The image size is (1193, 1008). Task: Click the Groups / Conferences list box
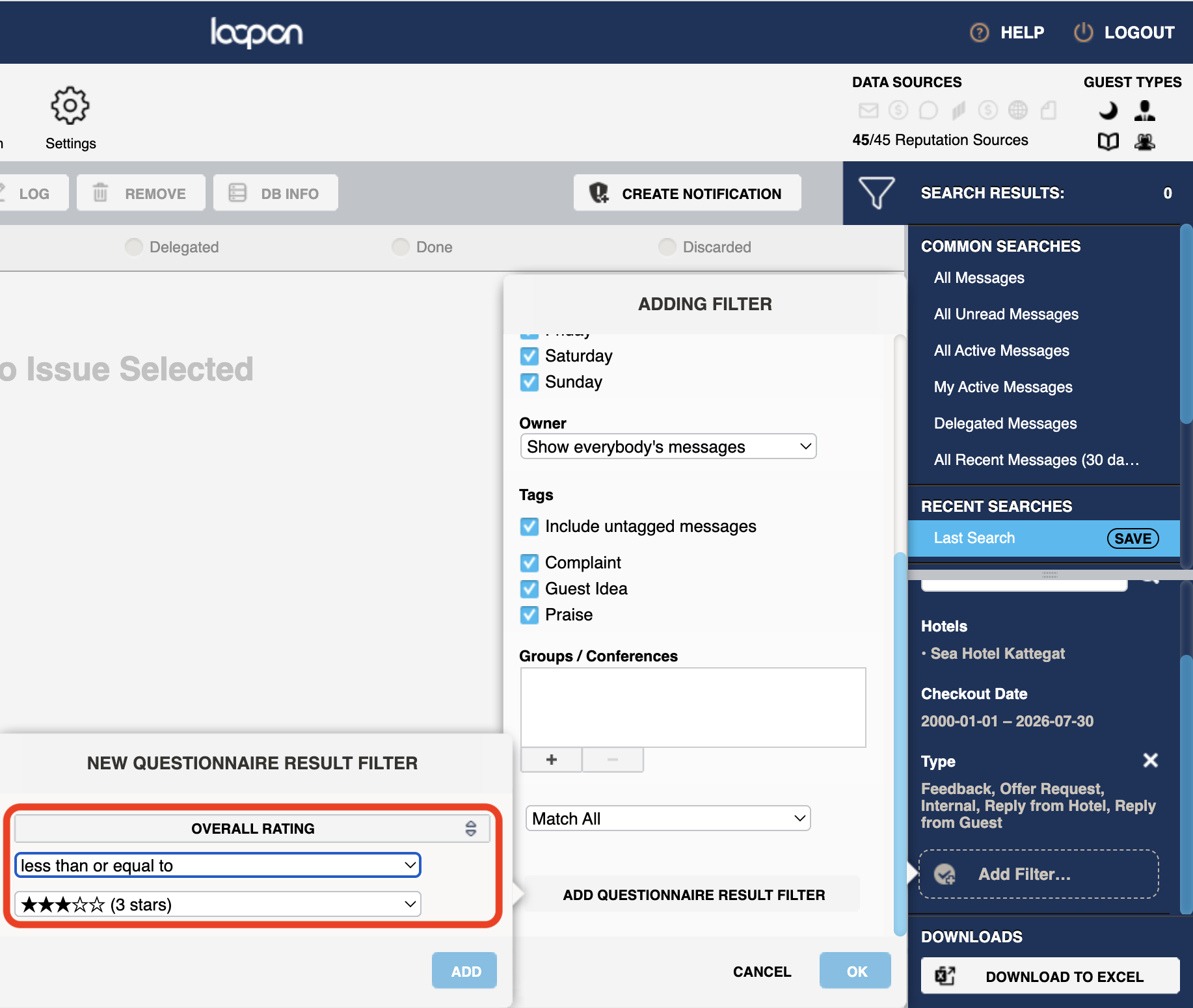click(693, 707)
